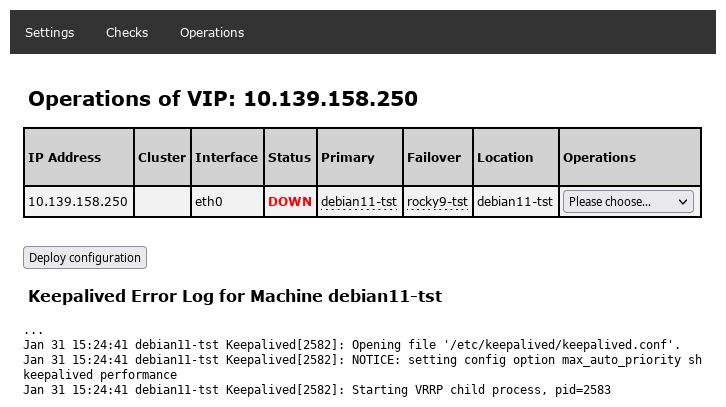Select the red DOWN status cell
The image size is (726, 407).
point(290,201)
